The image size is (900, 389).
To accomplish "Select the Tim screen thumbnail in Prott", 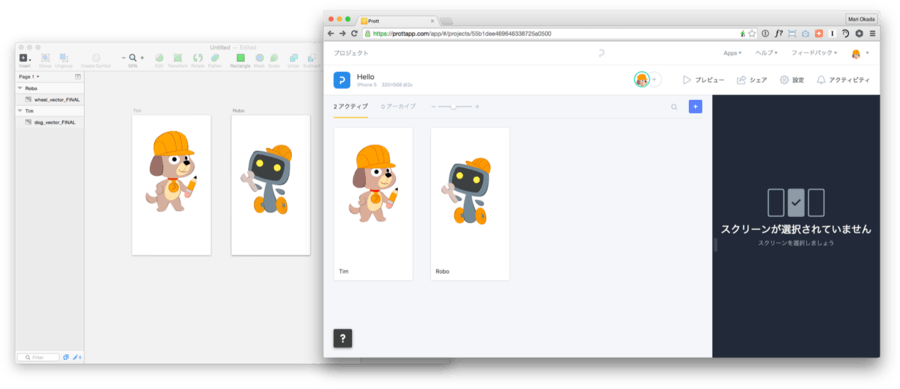I will (x=373, y=204).
